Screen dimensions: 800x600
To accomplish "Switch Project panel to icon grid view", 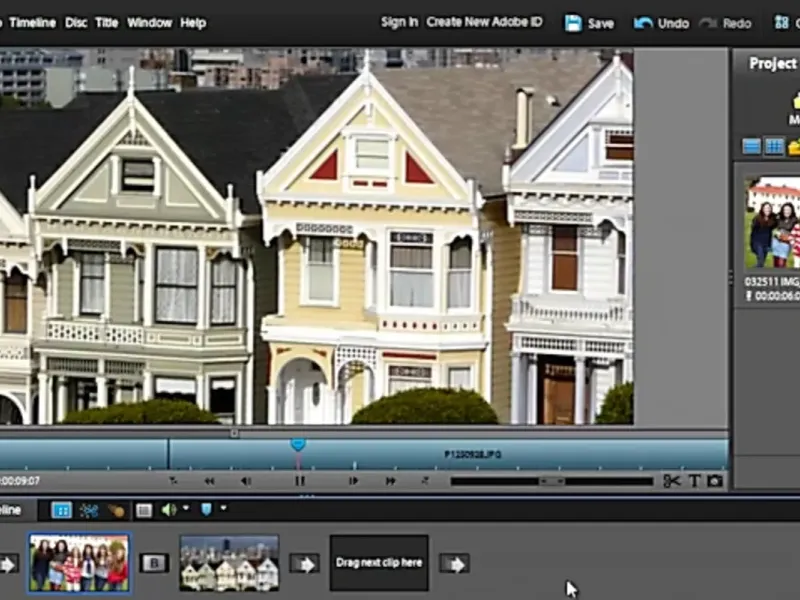I will coord(774,147).
